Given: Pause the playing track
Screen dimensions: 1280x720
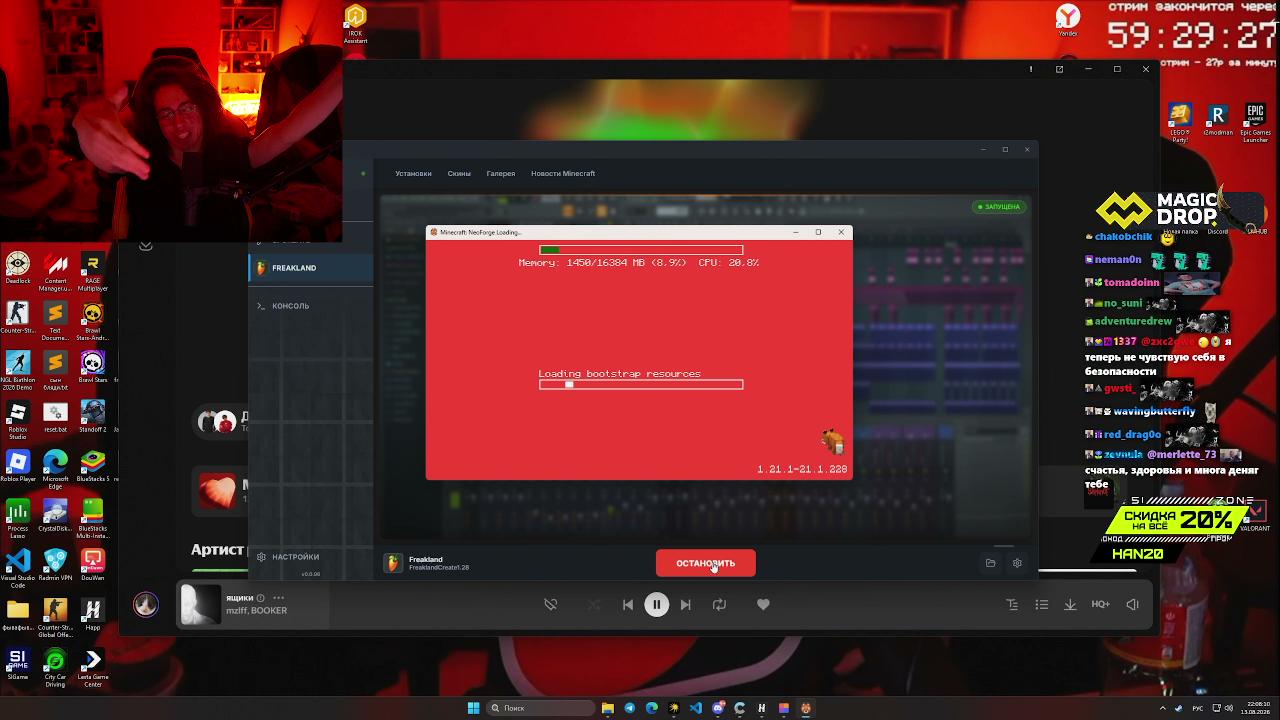Looking at the screenshot, I should click(x=656, y=604).
